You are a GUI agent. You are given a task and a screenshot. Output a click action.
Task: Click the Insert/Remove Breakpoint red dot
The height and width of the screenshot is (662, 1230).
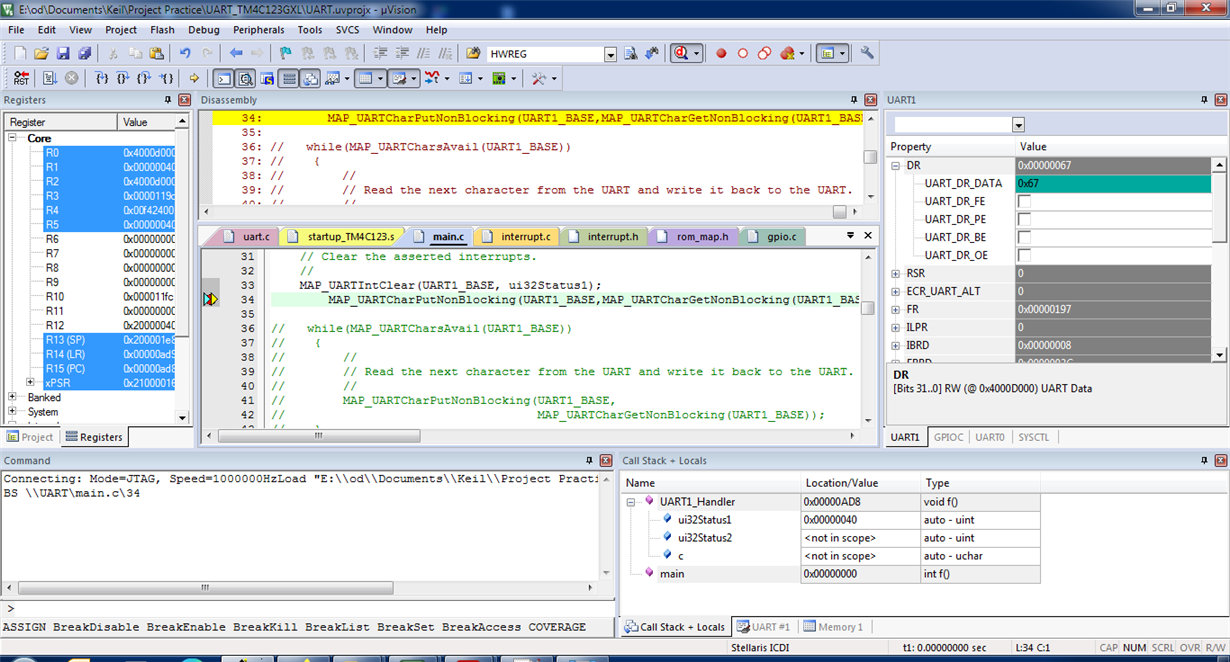point(721,54)
